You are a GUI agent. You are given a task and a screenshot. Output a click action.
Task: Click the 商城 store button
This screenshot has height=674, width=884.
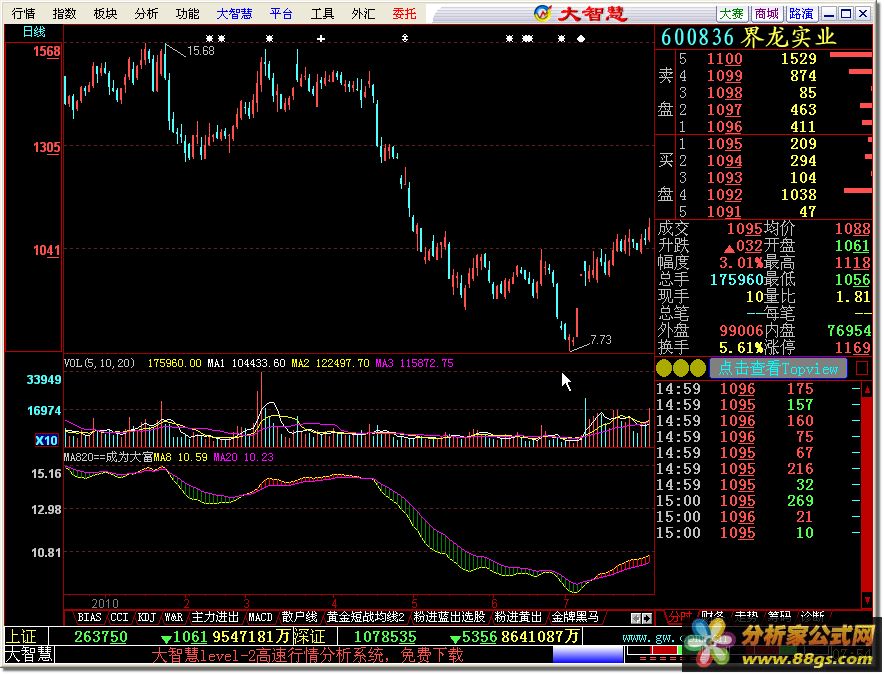(767, 14)
